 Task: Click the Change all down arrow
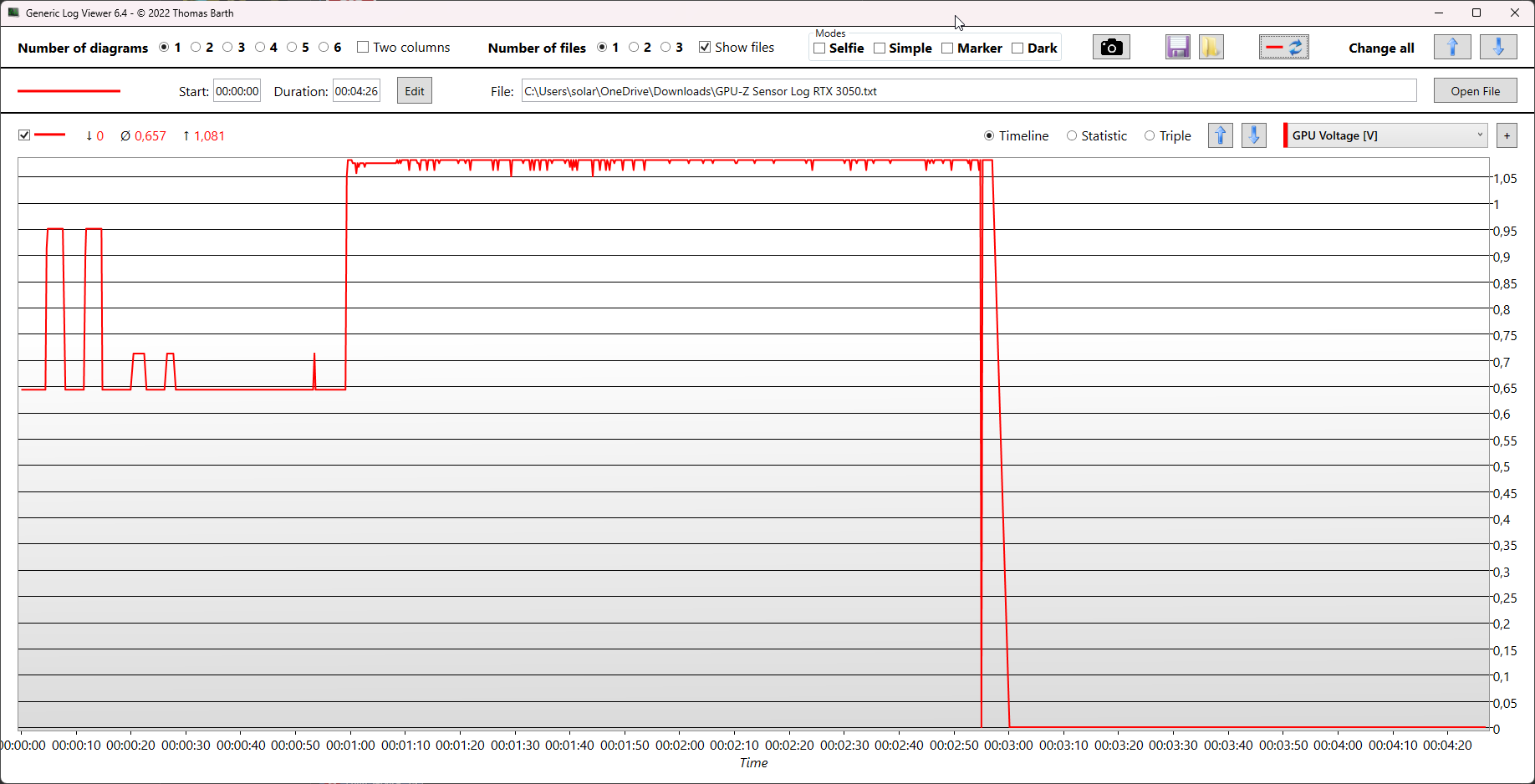point(1498,48)
